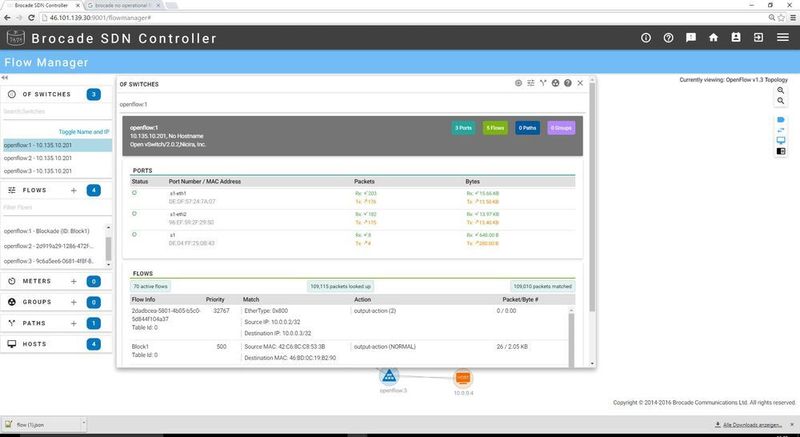Select switch openflow:1 - 10.135.10.201

[x=57, y=145]
